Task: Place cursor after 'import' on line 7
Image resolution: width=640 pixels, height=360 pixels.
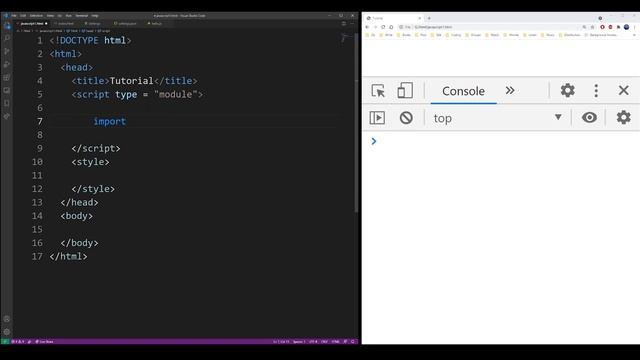Action: [x=127, y=122]
